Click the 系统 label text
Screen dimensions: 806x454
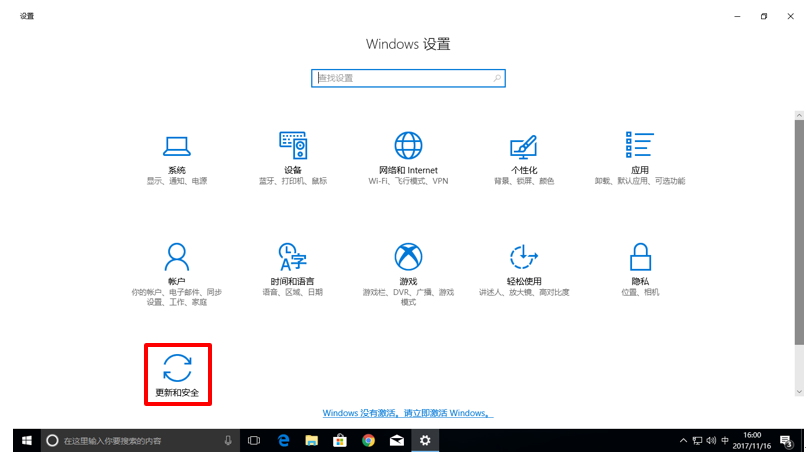click(177, 170)
